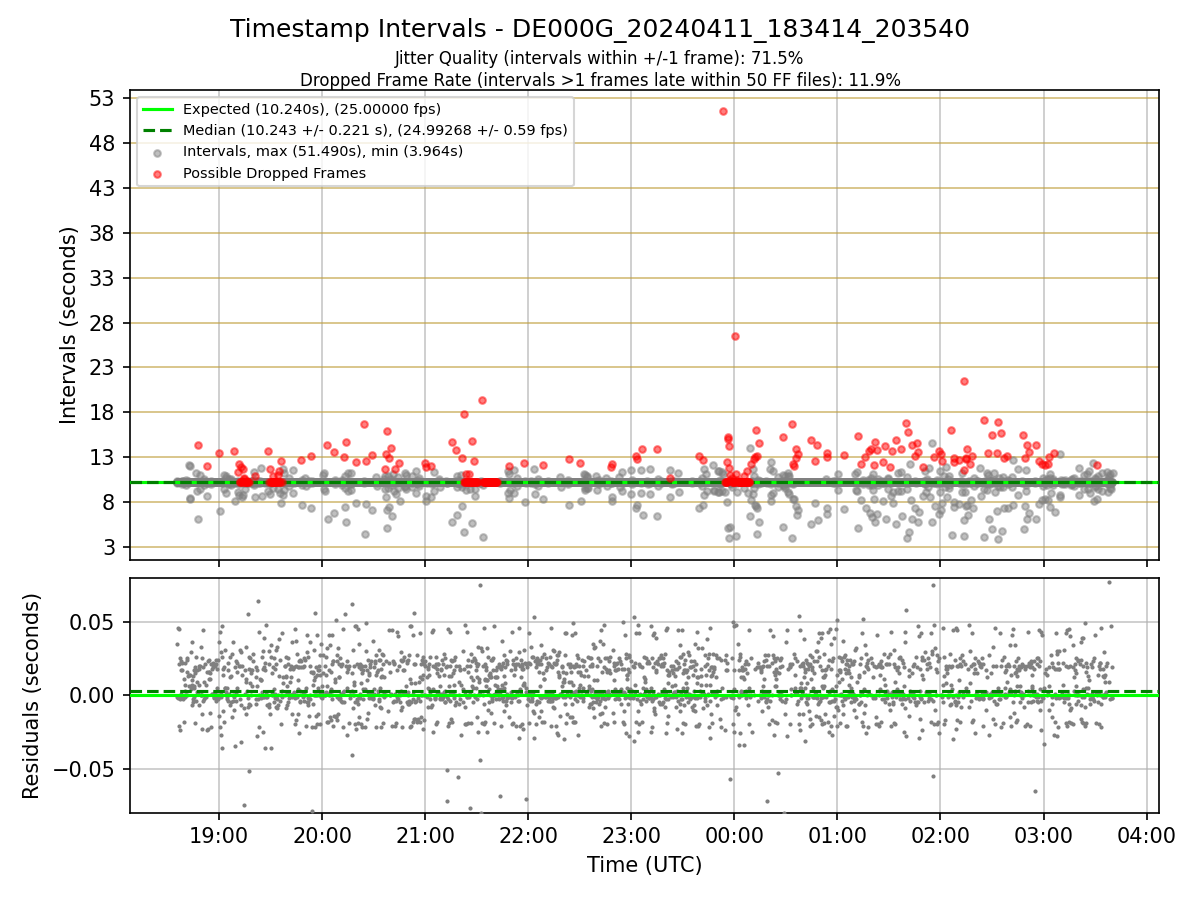Screen dimensions: 1200x900
Task: Click the red outlier point near 26 seconds
Action: (x=735, y=336)
